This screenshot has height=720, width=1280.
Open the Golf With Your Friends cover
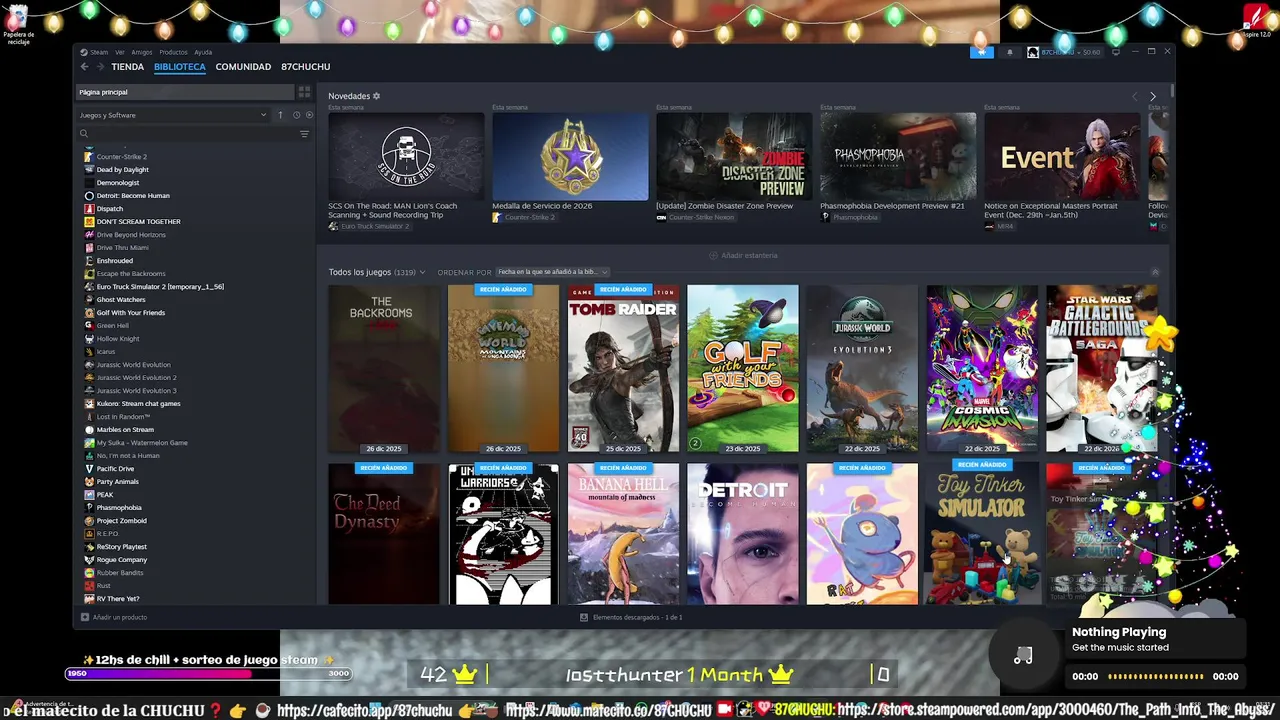[x=743, y=369]
